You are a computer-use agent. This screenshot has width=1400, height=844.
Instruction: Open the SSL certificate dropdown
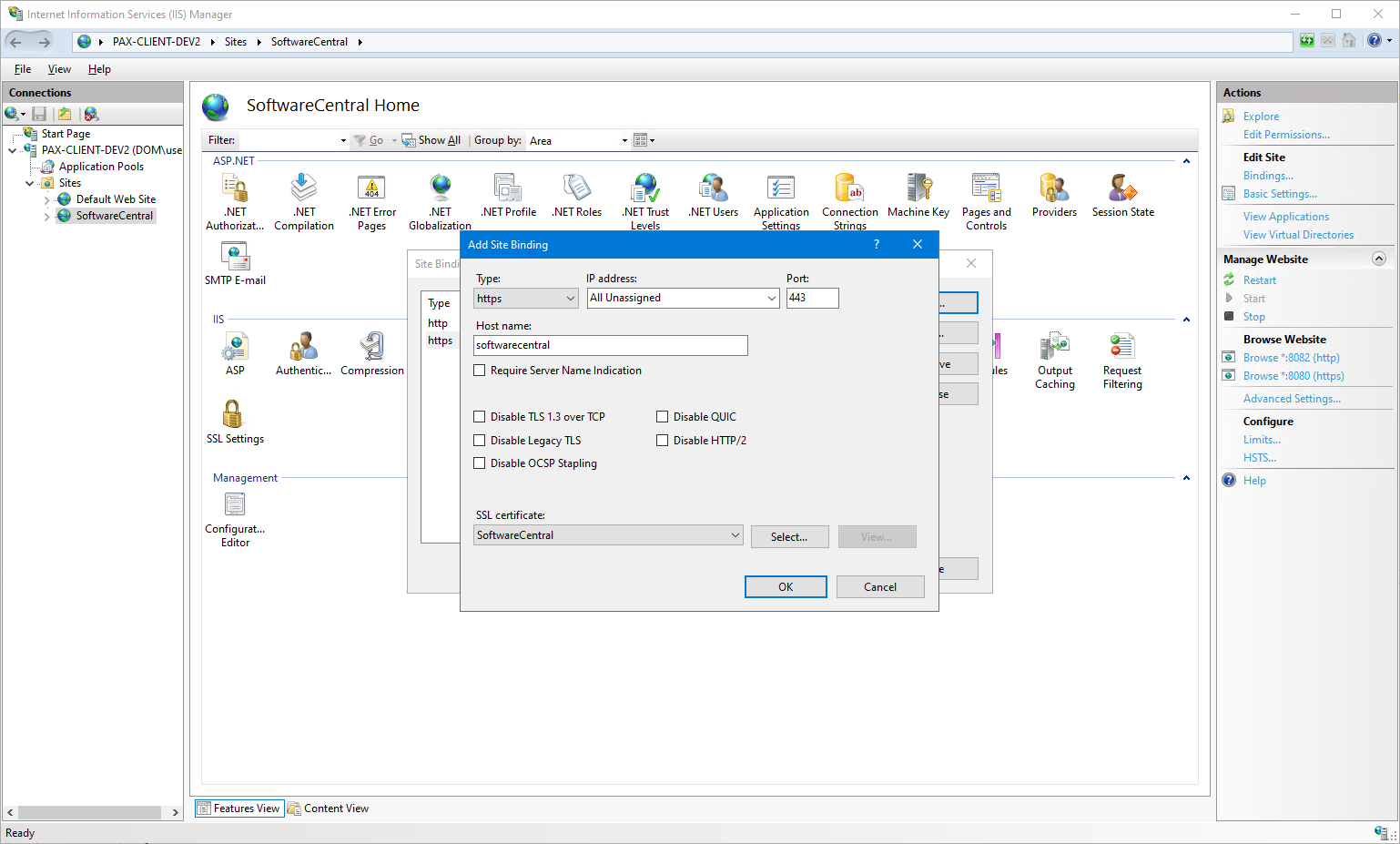click(735, 535)
